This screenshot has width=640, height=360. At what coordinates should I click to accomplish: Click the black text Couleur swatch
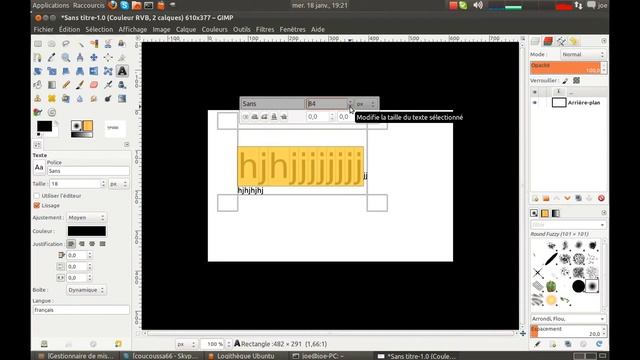coord(87,231)
